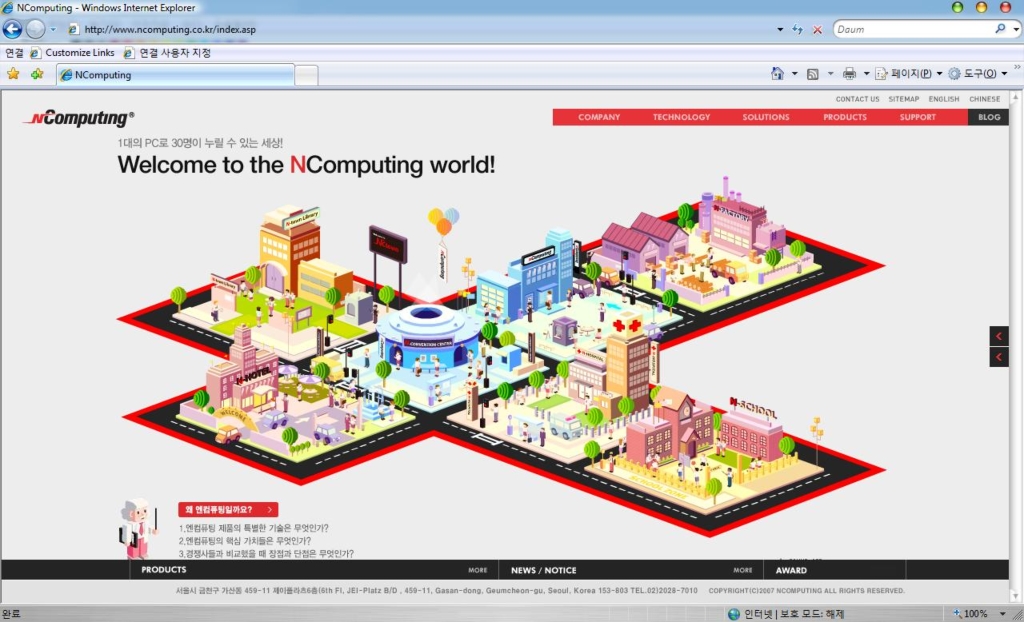Open a new blank tab
The width and height of the screenshot is (1024, 622).
[x=306, y=75]
